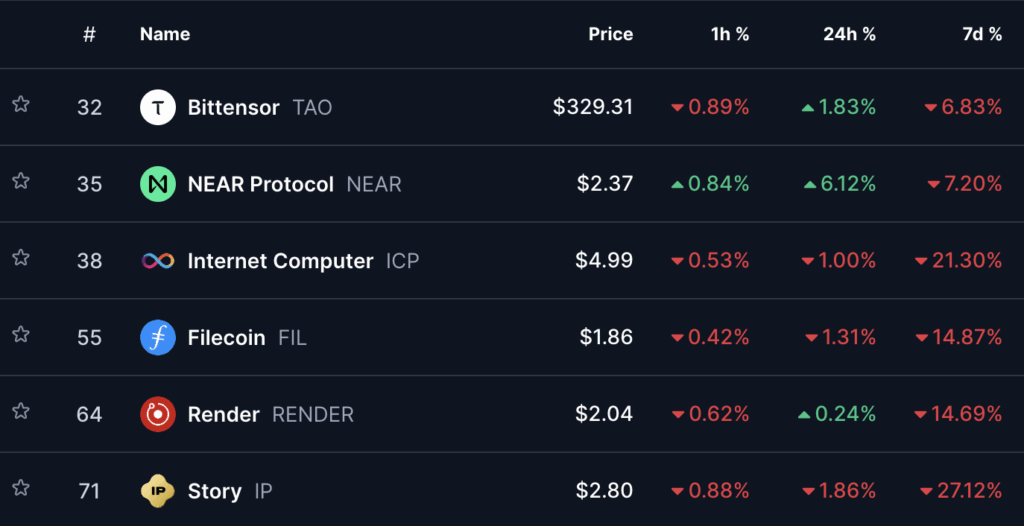Viewport: 1024px width, 526px height.
Task: Sort by the Name column header
Action: [x=165, y=34]
